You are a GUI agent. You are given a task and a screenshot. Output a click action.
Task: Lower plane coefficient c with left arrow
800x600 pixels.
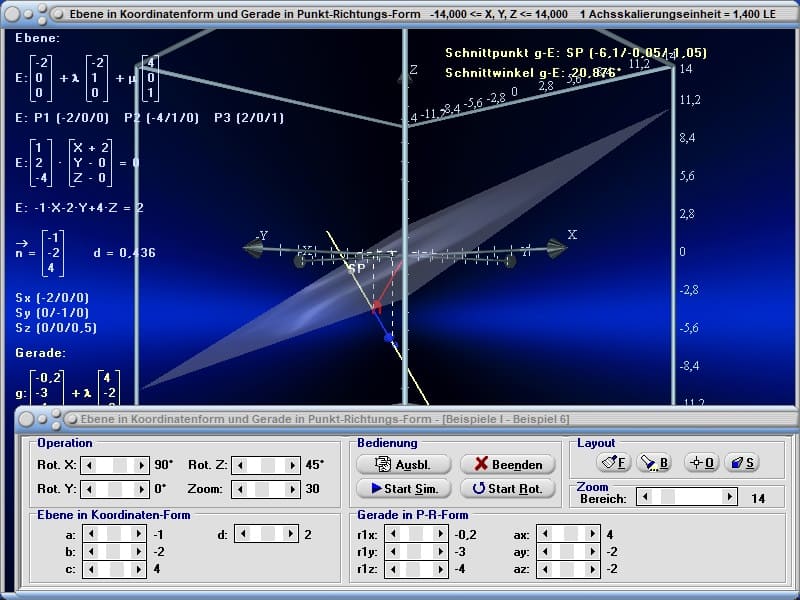tap(91, 569)
